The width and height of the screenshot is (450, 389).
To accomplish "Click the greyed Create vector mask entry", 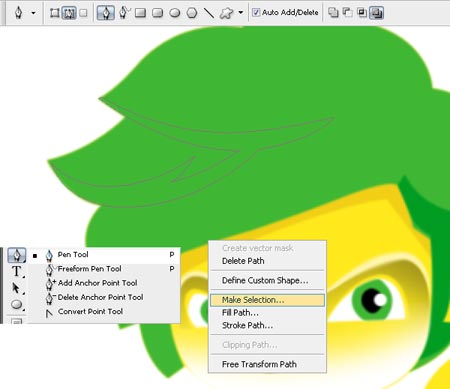I will [x=267, y=248].
